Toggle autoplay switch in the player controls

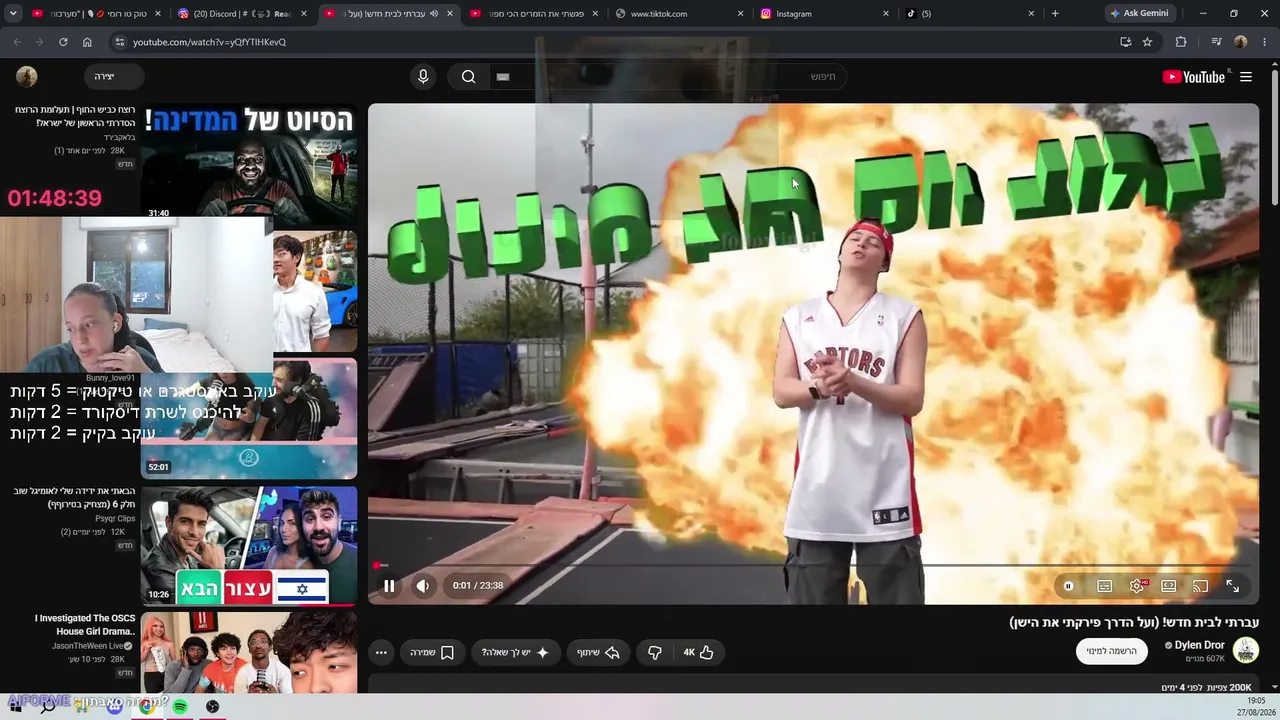pos(1068,586)
